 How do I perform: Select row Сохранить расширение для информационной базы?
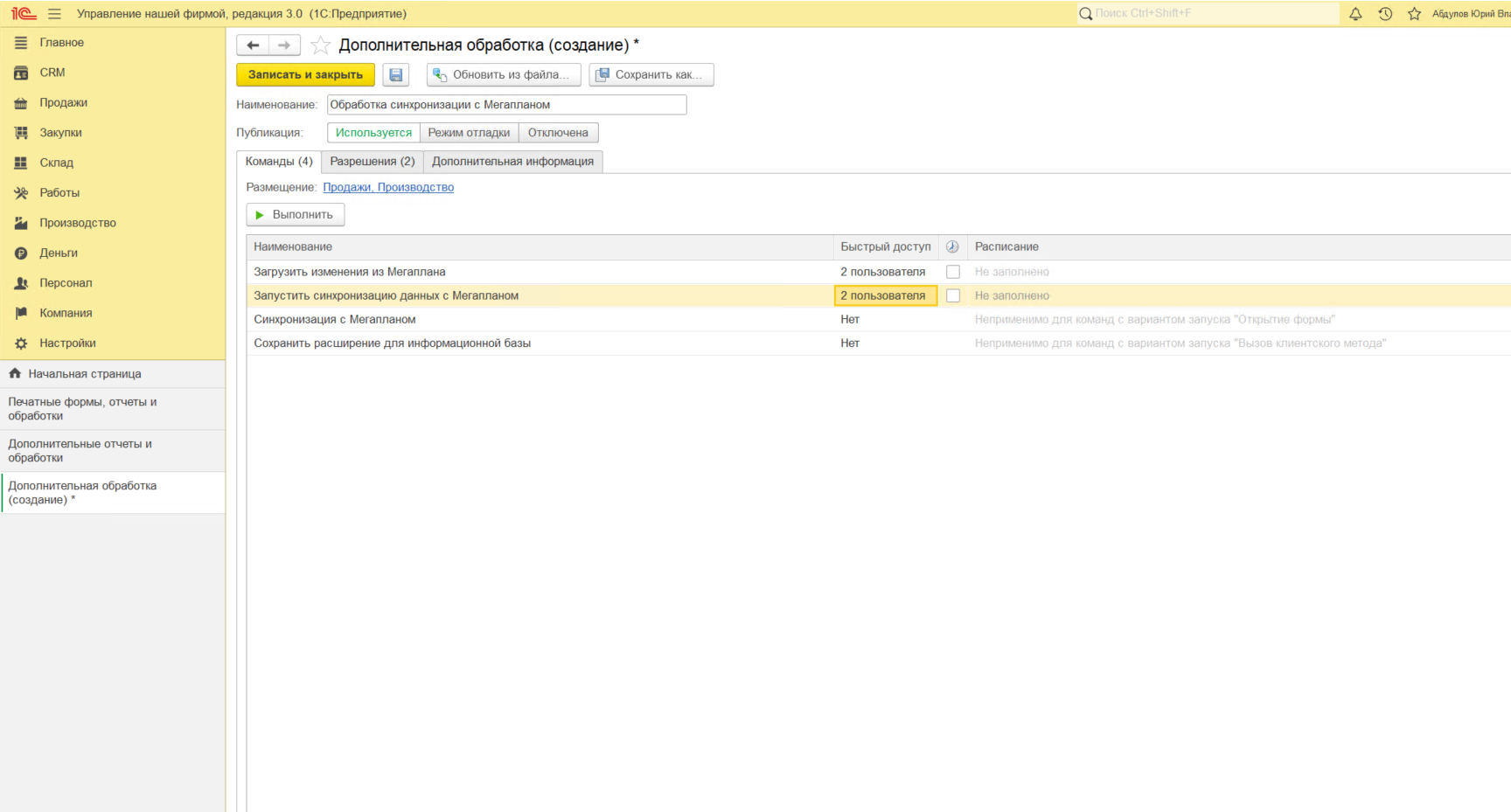click(879, 343)
